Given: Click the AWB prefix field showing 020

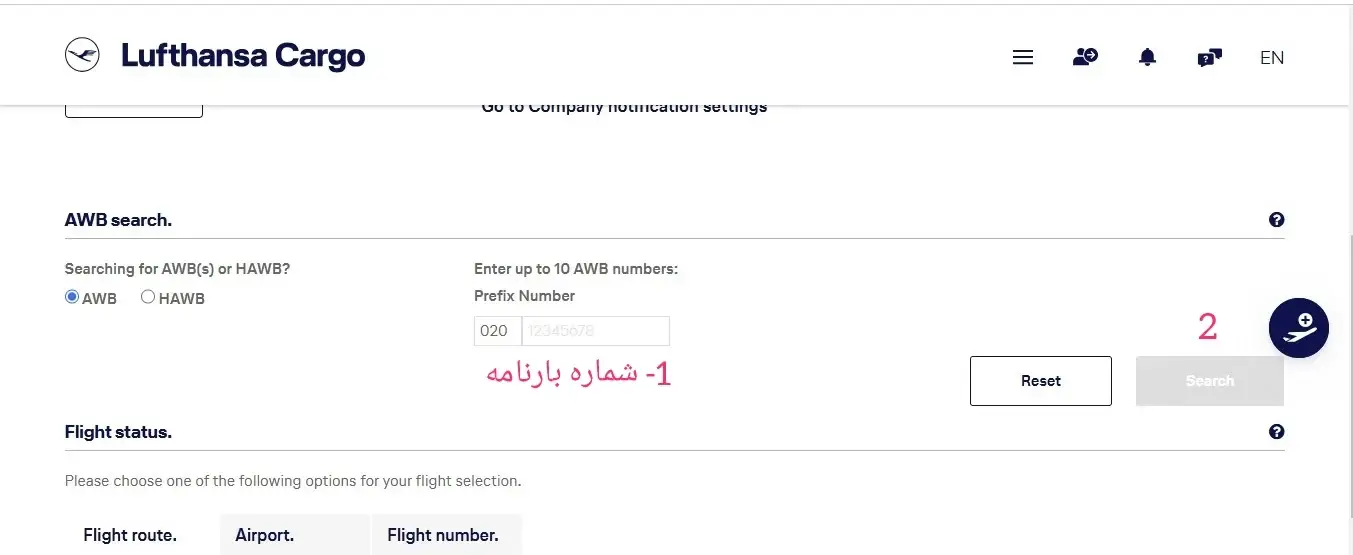Looking at the screenshot, I should pos(497,331).
